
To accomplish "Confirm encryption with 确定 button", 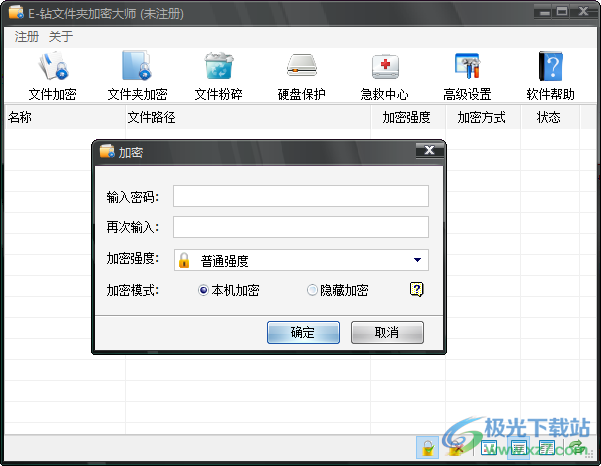I will (303, 332).
